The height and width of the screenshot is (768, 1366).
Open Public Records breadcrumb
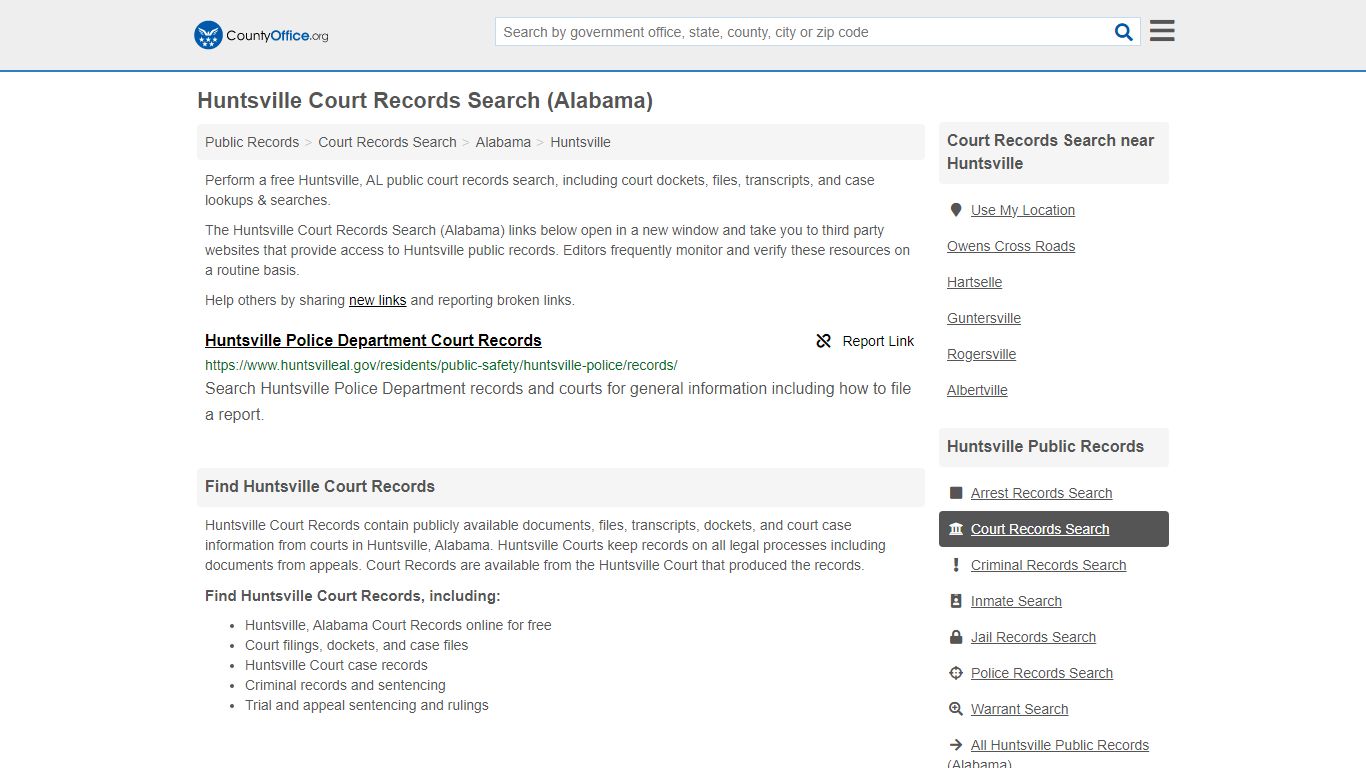pyautogui.click(x=252, y=142)
